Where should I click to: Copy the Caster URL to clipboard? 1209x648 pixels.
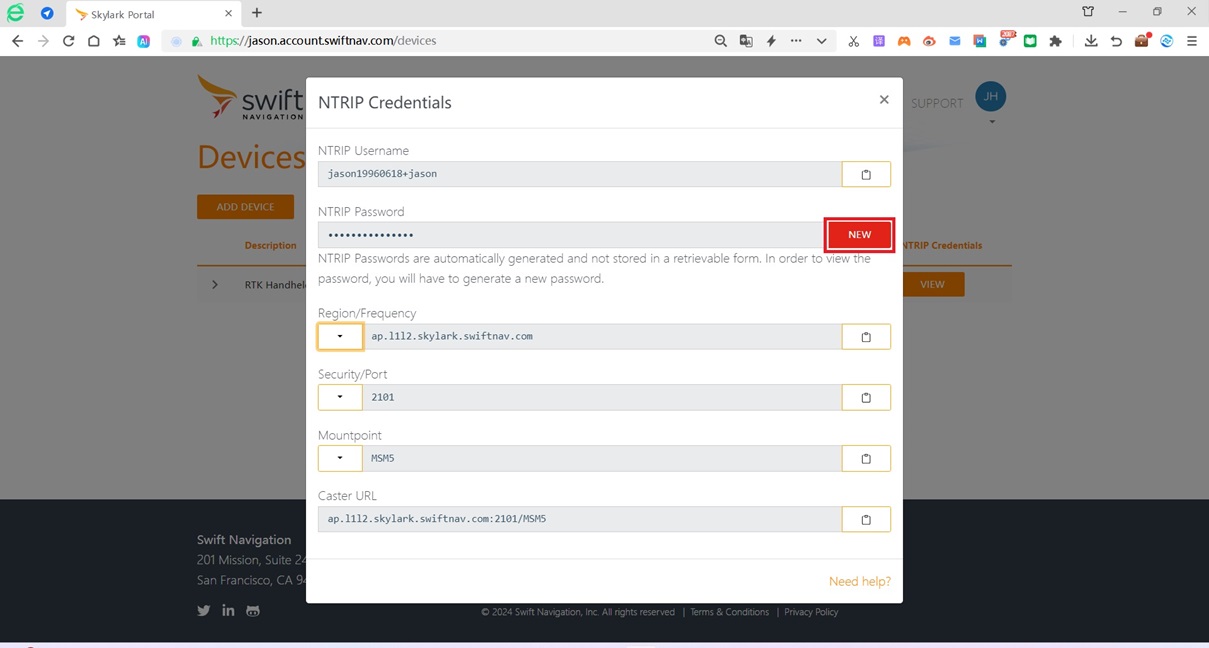tap(866, 520)
